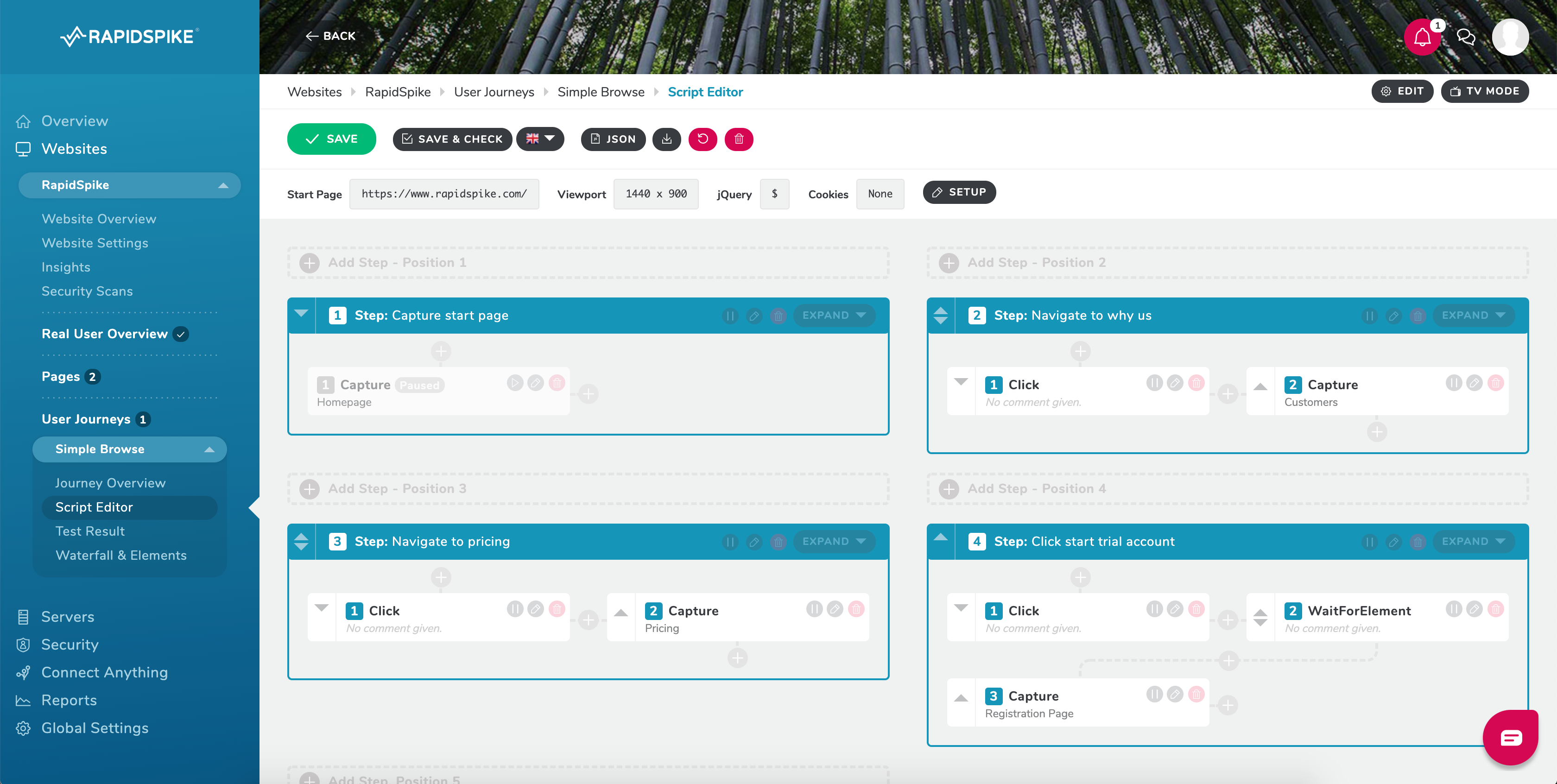This screenshot has height=784, width=1557.
Task: Edit the Capture start page step
Action: tap(754, 316)
